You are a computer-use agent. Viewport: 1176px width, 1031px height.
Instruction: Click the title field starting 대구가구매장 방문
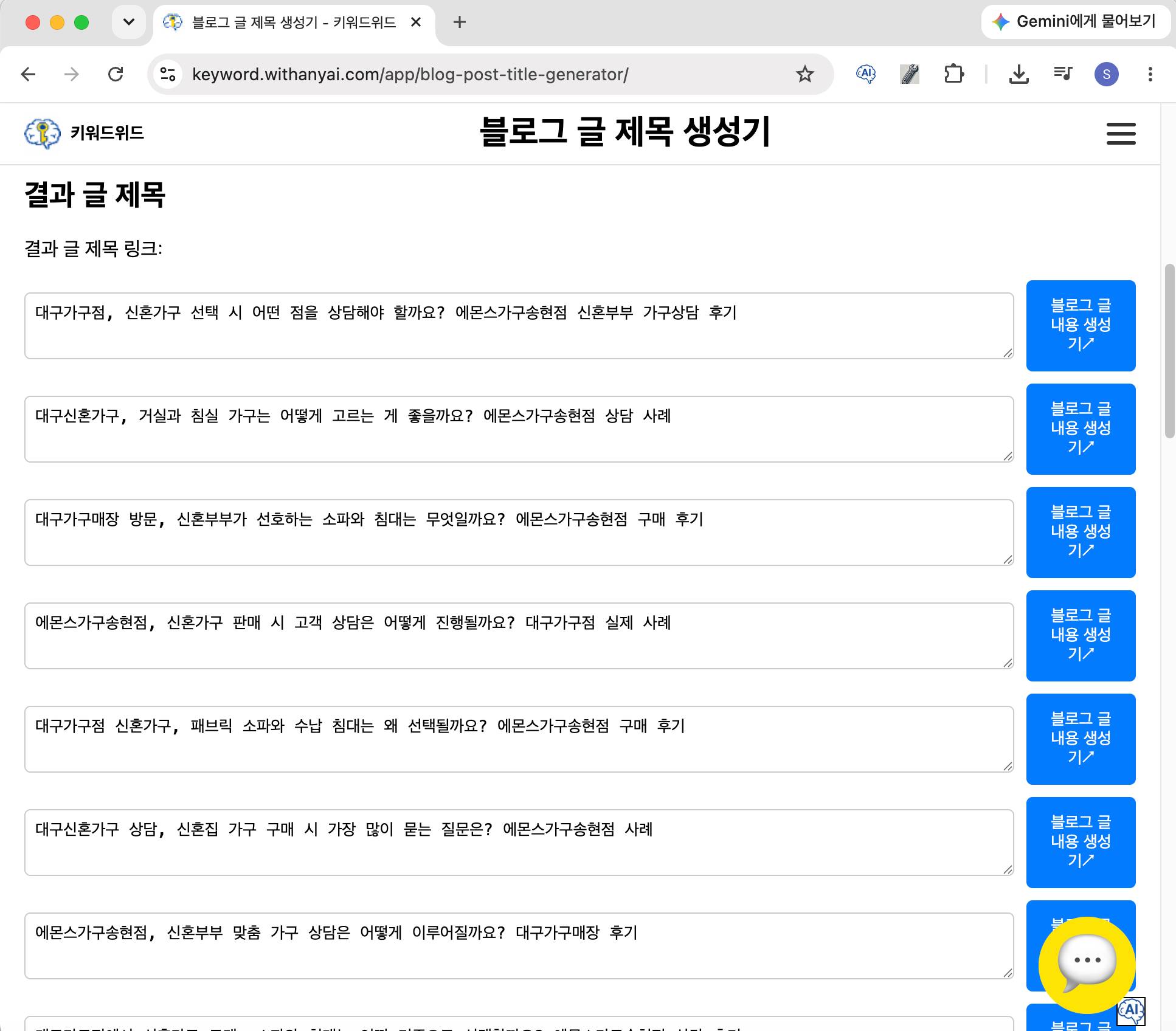[519, 533]
